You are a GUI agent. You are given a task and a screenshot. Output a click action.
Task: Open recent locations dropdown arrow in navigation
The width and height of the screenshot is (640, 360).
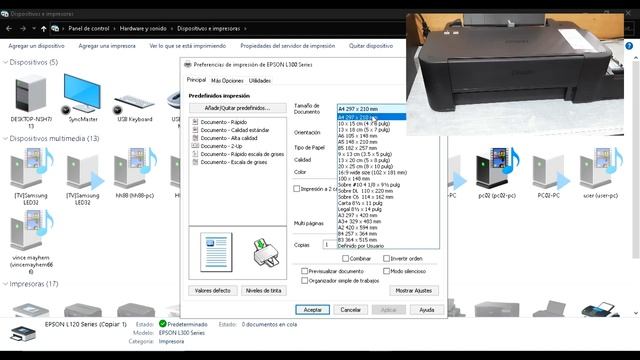click(x=34, y=29)
